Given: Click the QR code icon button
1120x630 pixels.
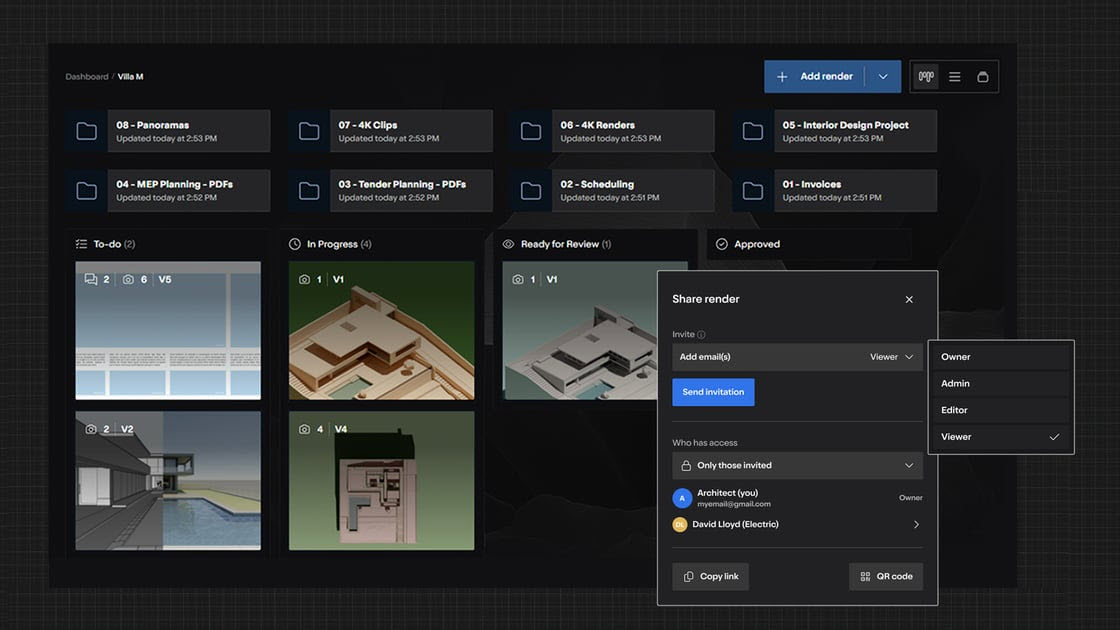Looking at the screenshot, I should click(x=885, y=577).
